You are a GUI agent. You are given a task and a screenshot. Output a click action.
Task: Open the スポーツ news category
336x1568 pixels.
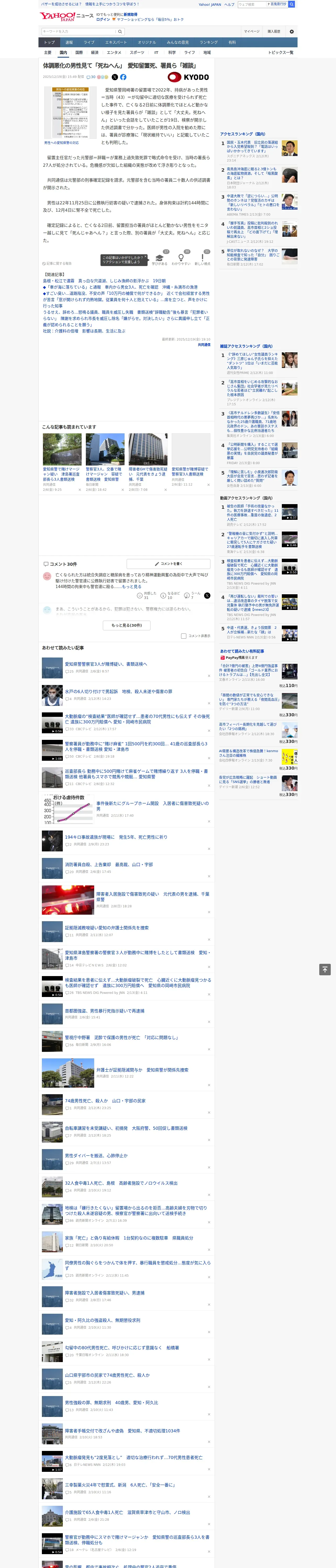(x=137, y=52)
